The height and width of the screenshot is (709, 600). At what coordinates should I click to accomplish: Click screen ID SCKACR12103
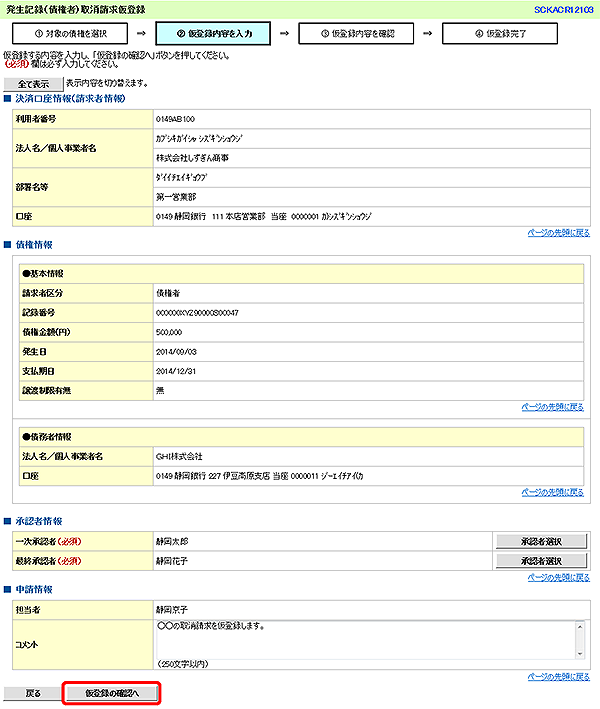563,10
